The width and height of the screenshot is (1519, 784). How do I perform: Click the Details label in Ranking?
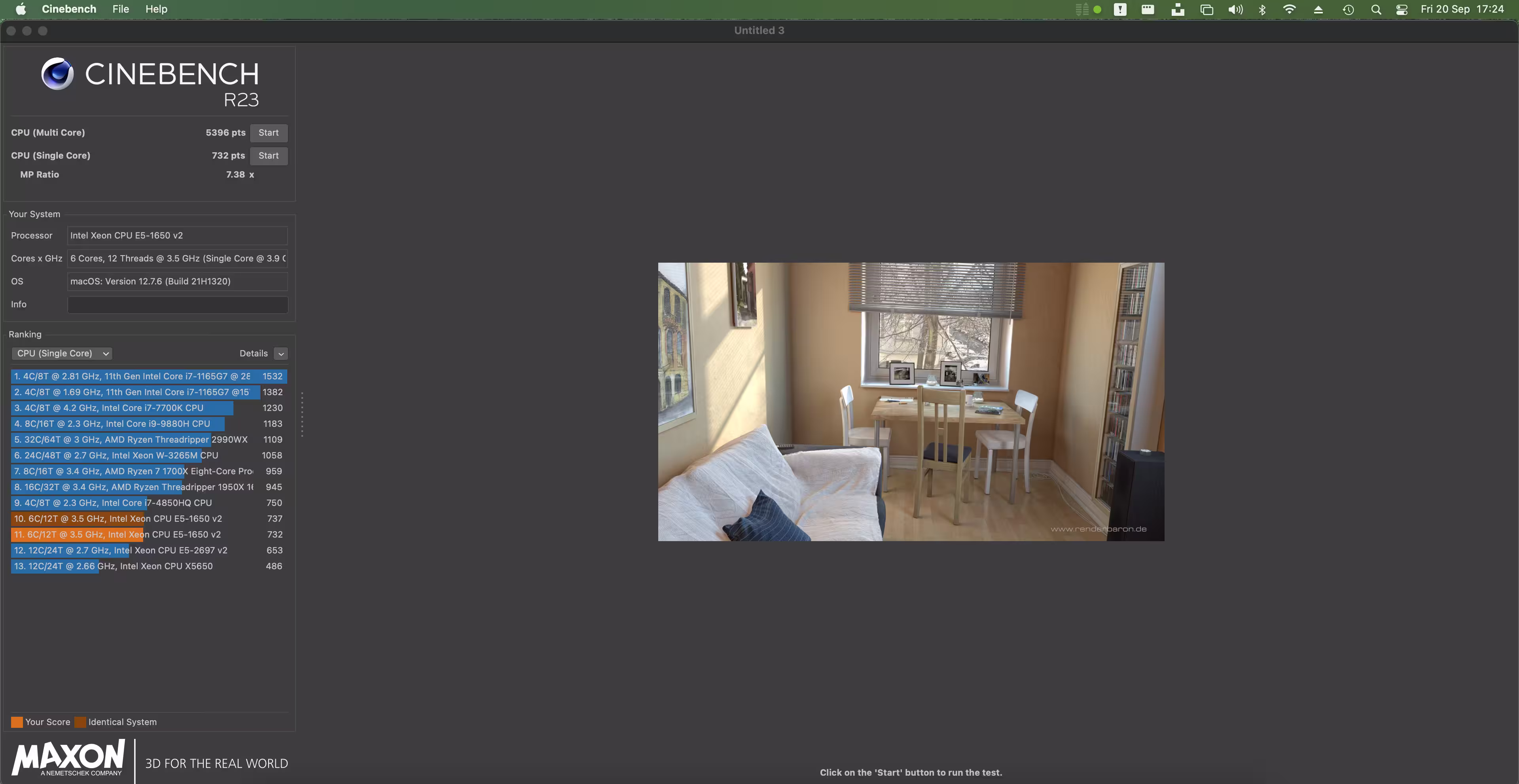254,353
